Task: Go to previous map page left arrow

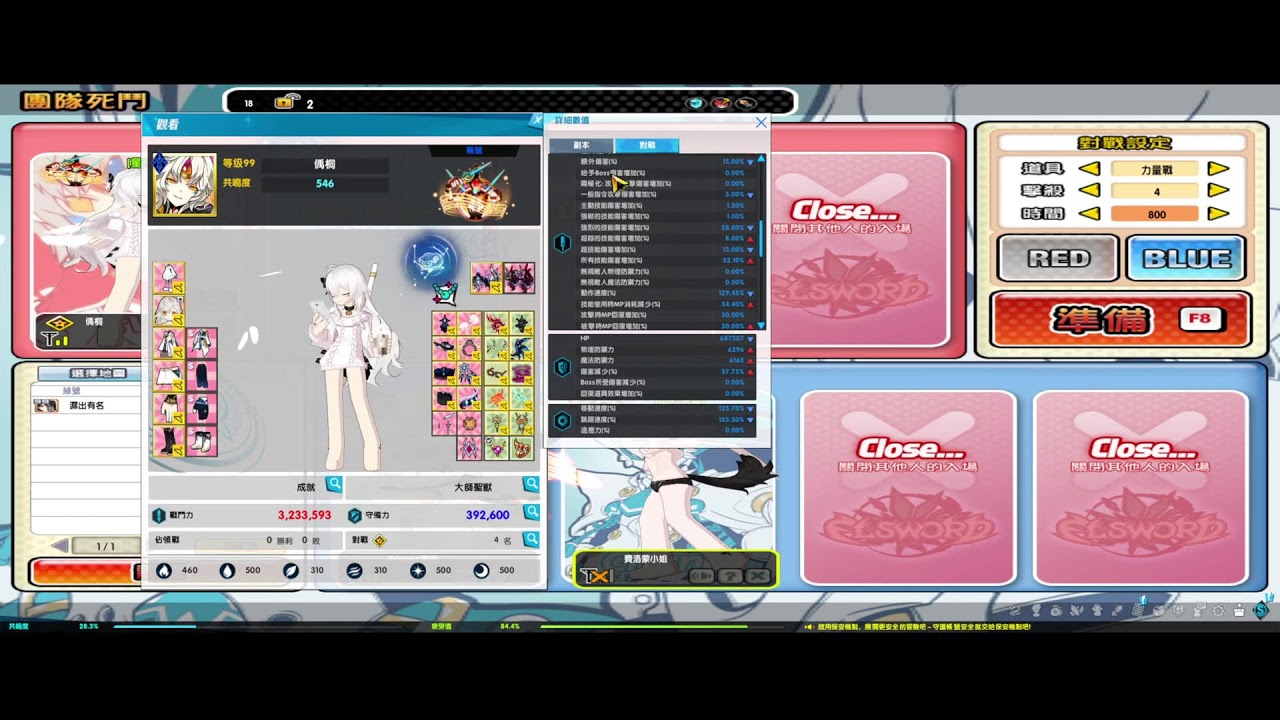Action: click(61, 546)
